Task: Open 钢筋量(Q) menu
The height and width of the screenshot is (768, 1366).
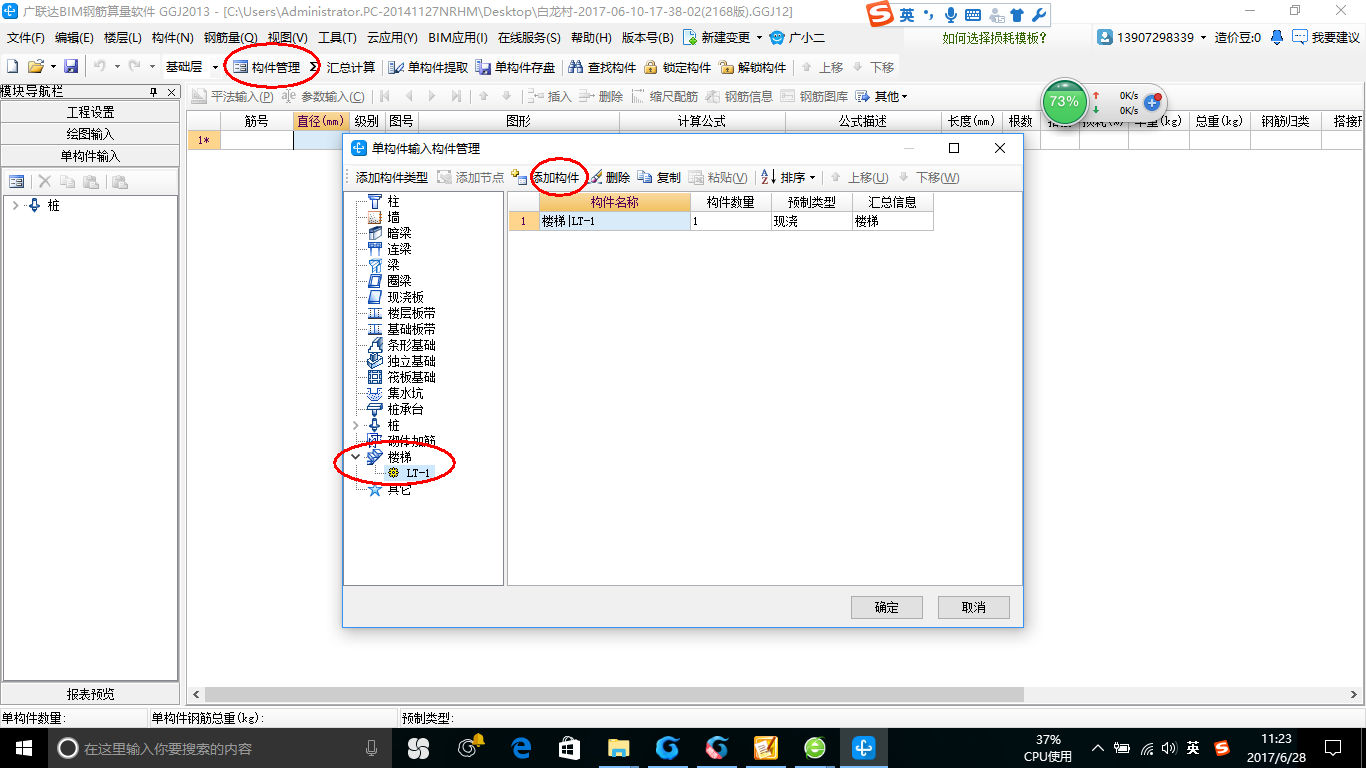Action: point(229,38)
